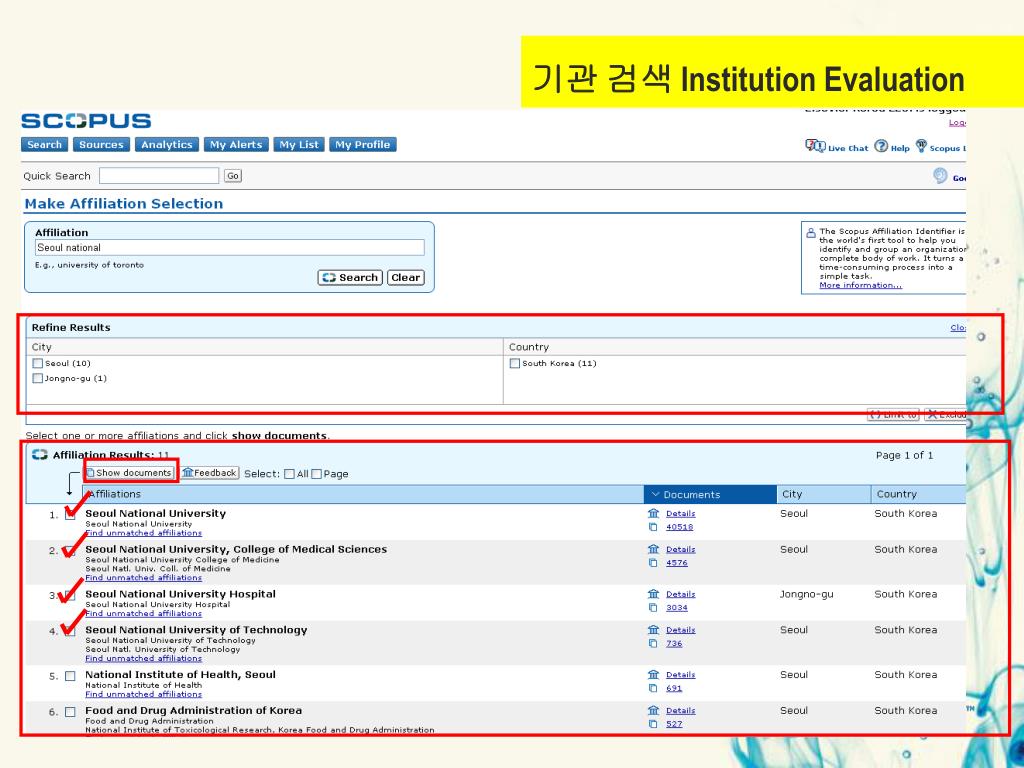Sort by the City column header
This screenshot has width=1024, height=768.
click(x=823, y=494)
